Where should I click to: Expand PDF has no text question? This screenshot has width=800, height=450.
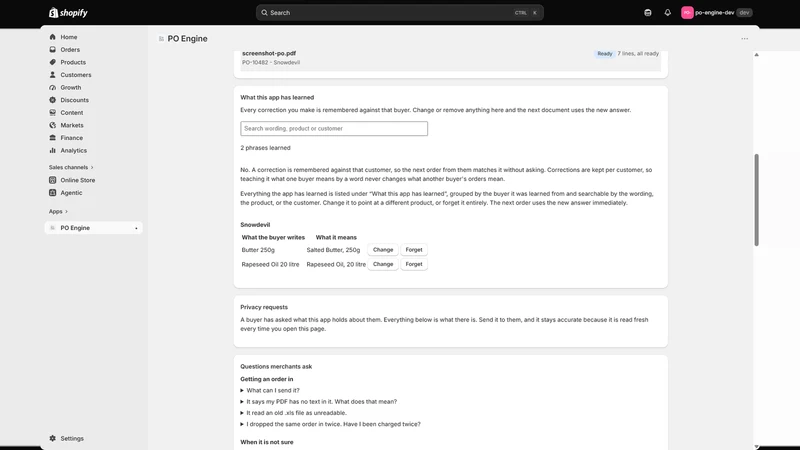point(318,402)
